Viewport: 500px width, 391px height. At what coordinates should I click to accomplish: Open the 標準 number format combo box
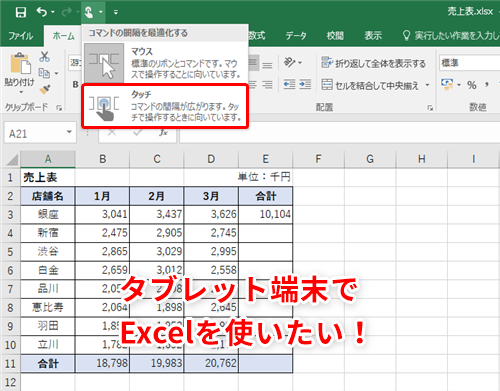coord(469,63)
